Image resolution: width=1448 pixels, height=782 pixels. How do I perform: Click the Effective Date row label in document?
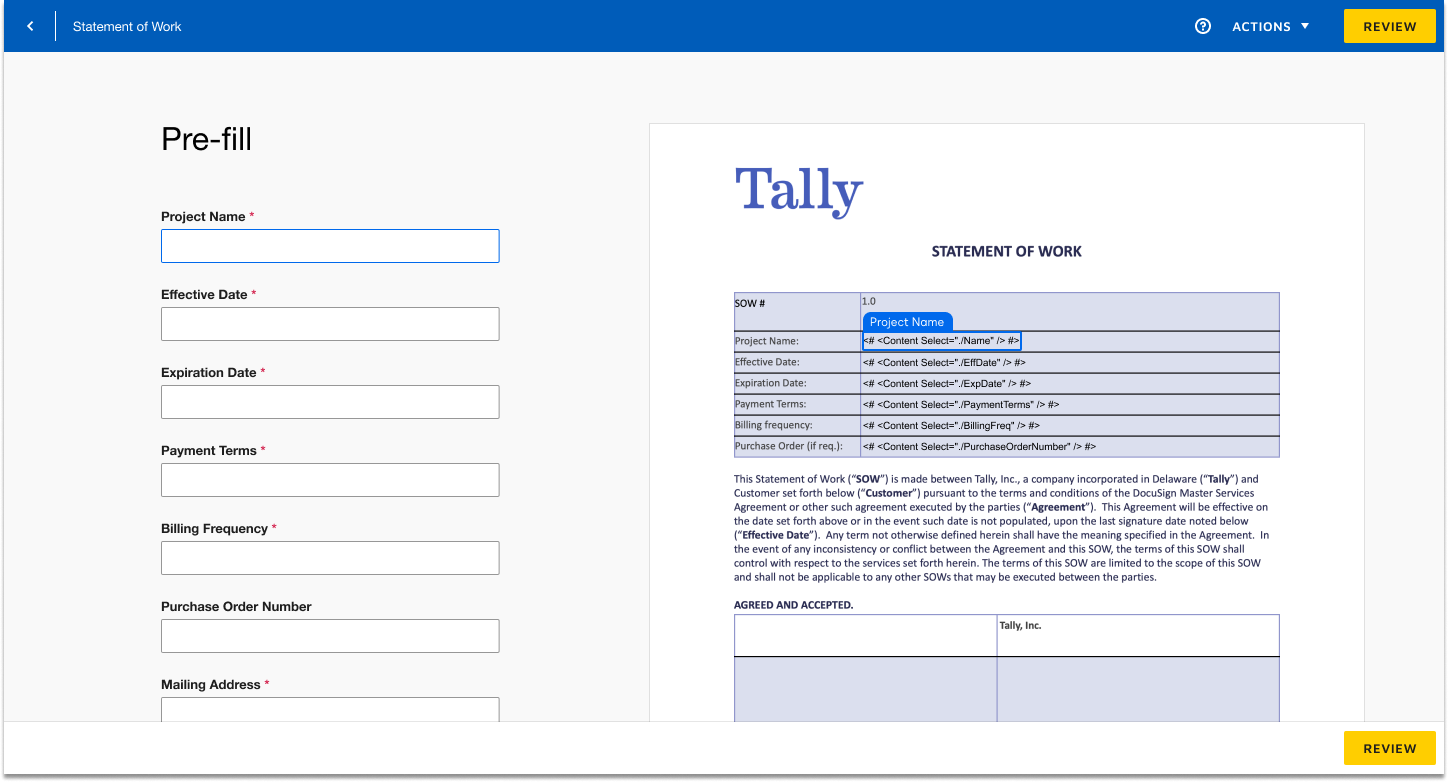pos(767,362)
